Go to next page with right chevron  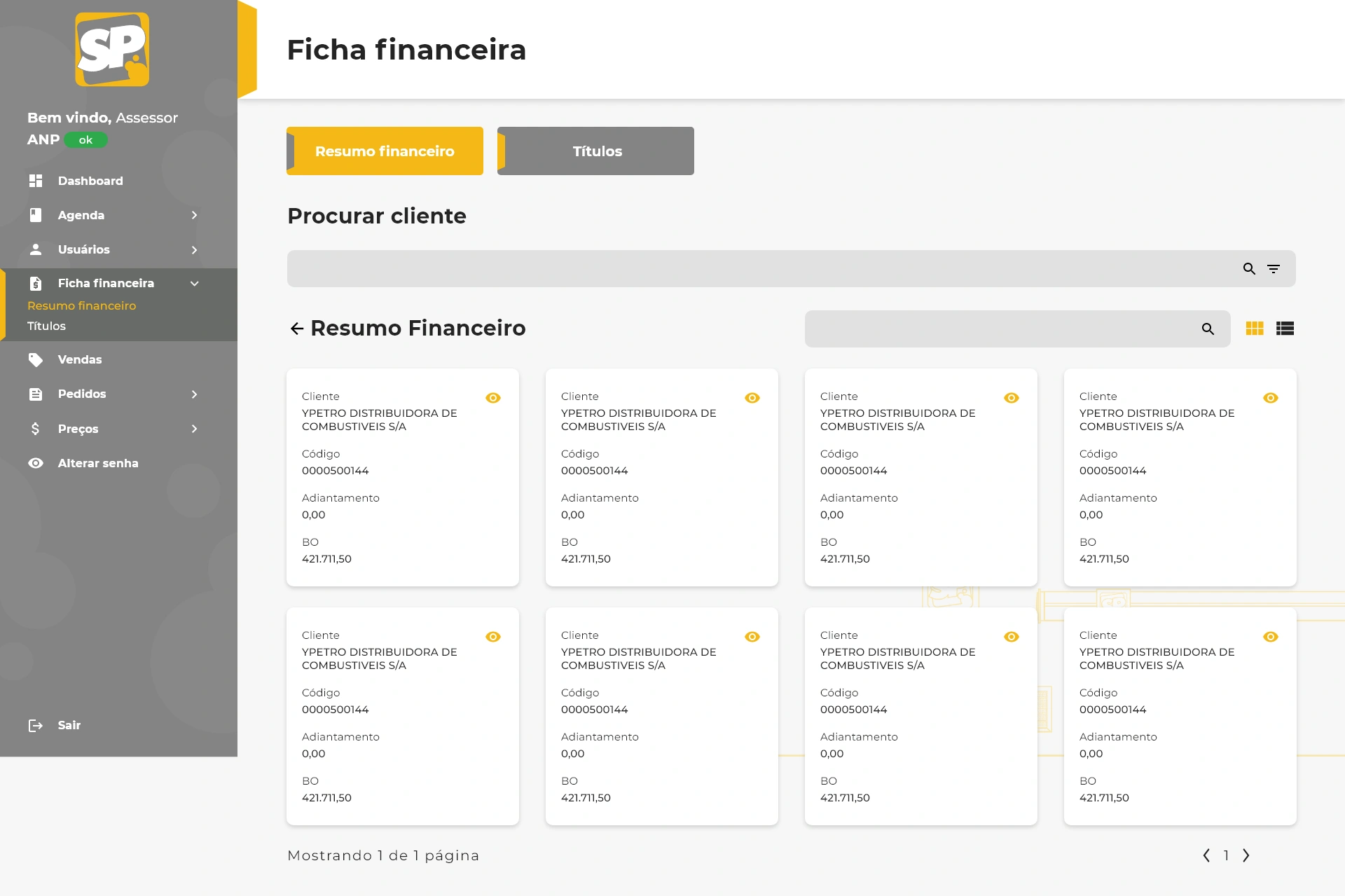click(x=1246, y=855)
